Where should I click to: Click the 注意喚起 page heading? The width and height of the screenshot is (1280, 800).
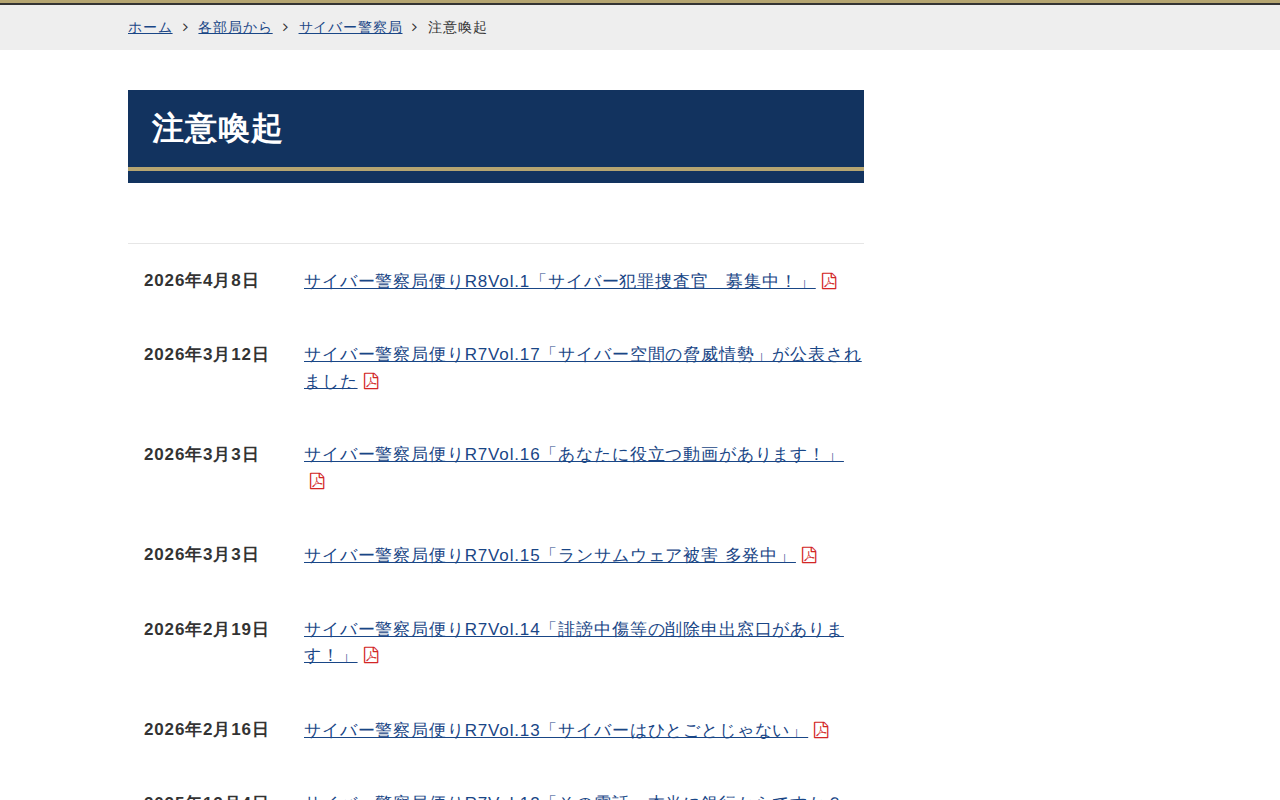217,129
